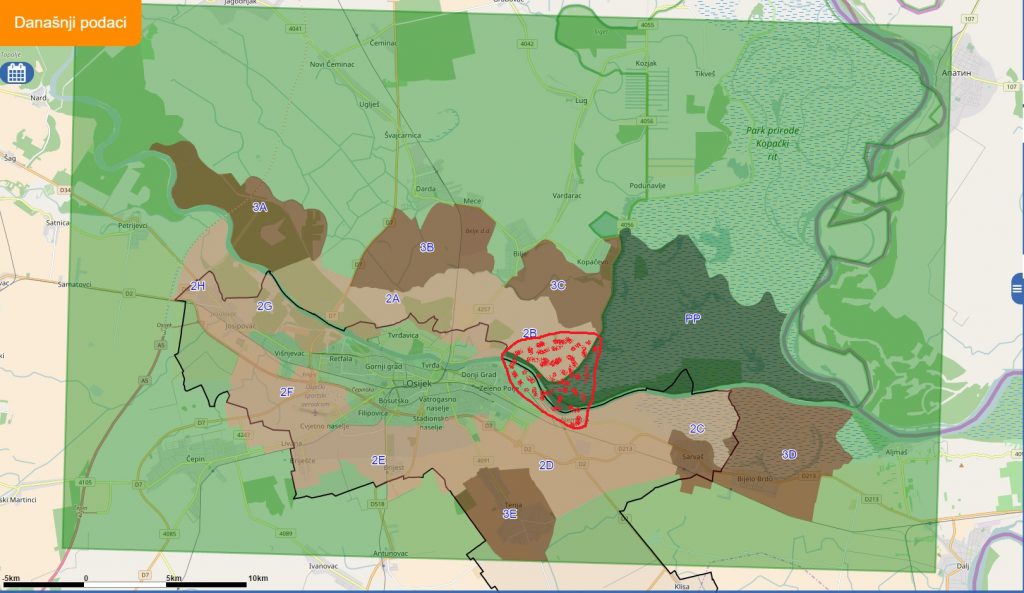Click the Aljmaš village label
This screenshot has width=1024, height=593.
pyautogui.click(x=897, y=453)
